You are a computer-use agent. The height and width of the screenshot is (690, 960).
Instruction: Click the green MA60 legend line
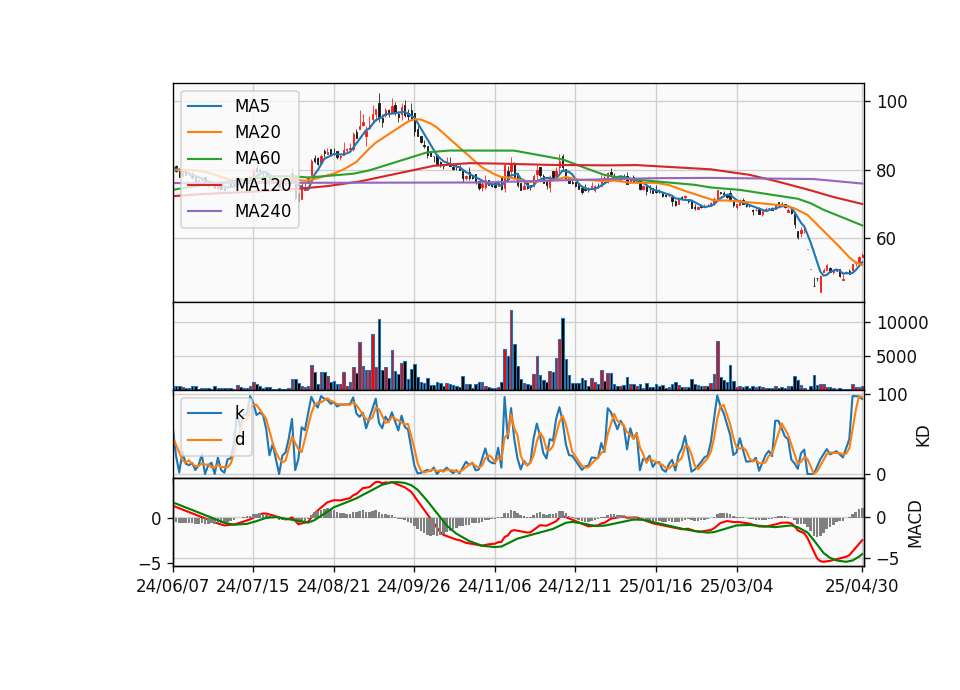(204, 158)
